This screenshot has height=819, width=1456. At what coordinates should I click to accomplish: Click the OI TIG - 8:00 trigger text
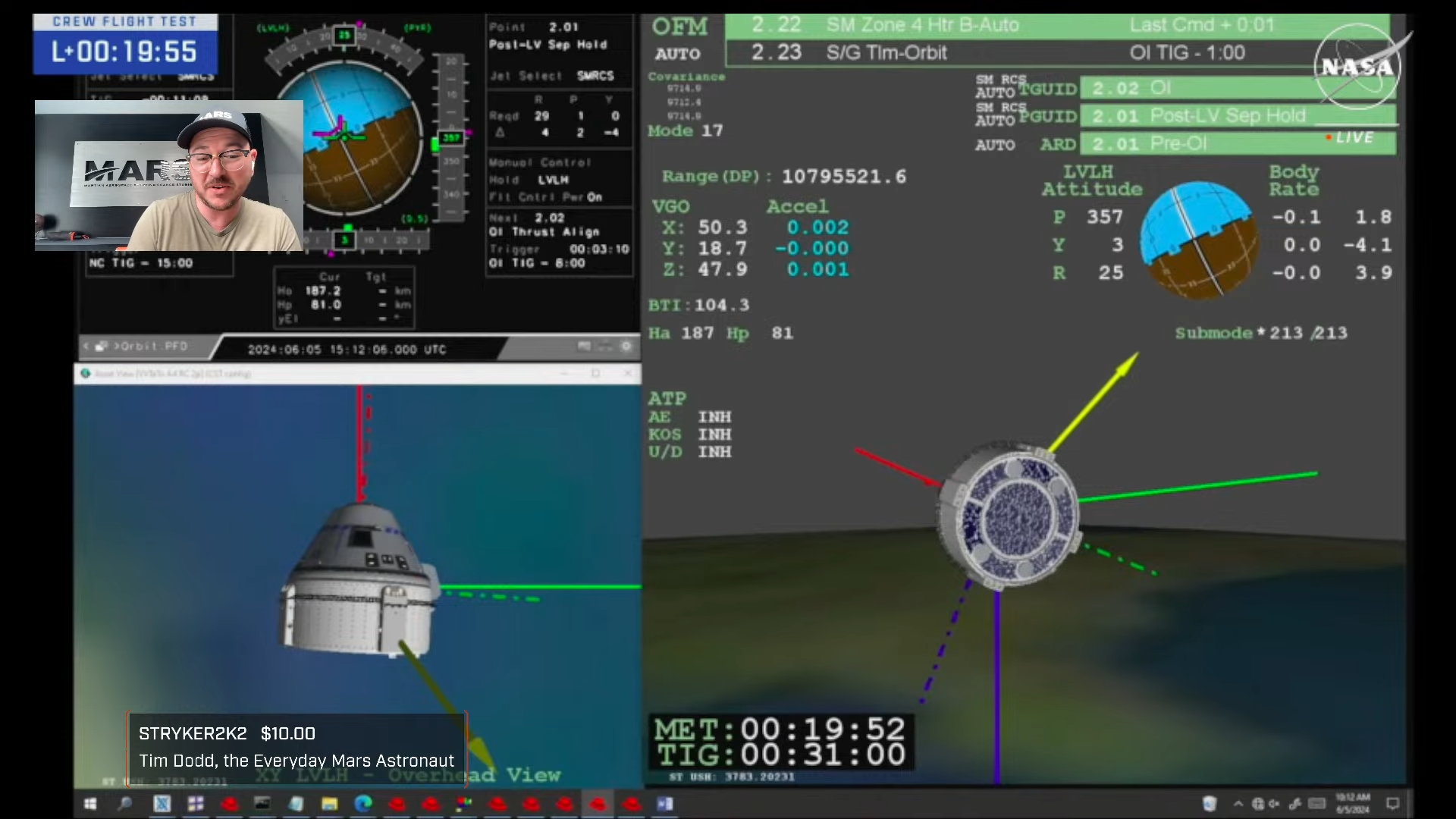click(x=537, y=263)
